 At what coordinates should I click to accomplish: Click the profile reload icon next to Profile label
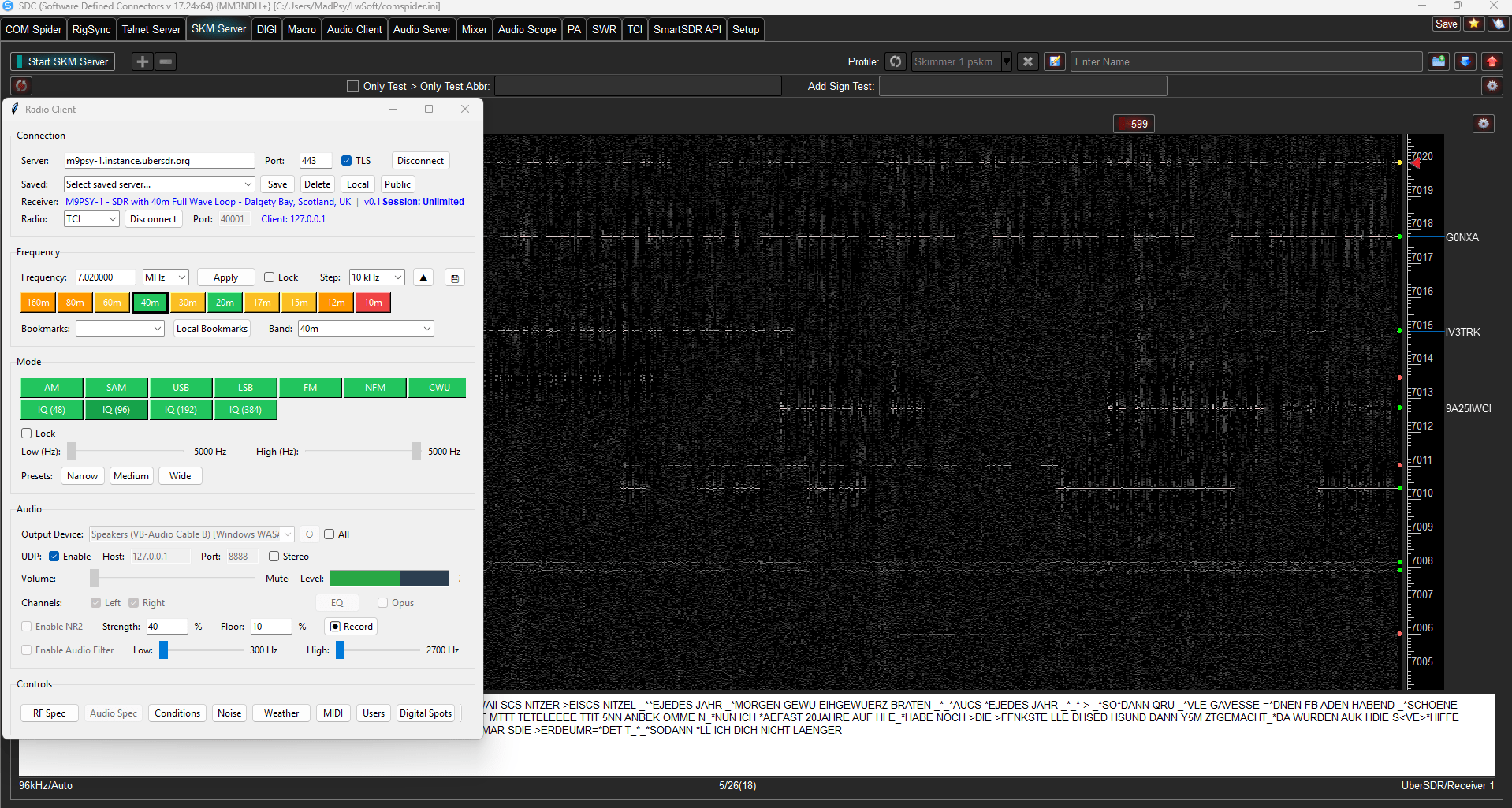(x=896, y=61)
